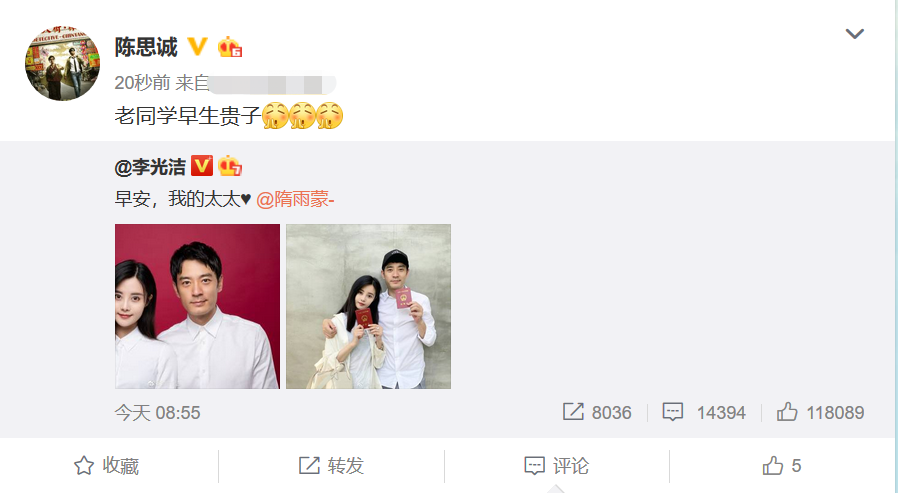The width and height of the screenshot is (898, 493).
Task: Click the crown badge next to 李光洁
Action: pos(230,166)
